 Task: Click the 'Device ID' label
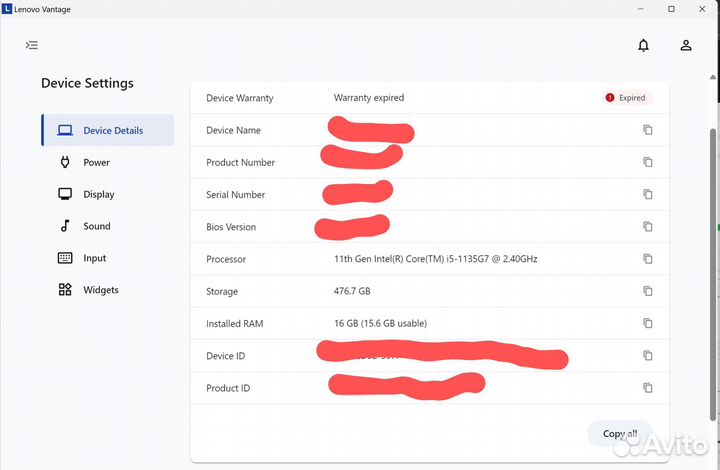click(225, 356)
